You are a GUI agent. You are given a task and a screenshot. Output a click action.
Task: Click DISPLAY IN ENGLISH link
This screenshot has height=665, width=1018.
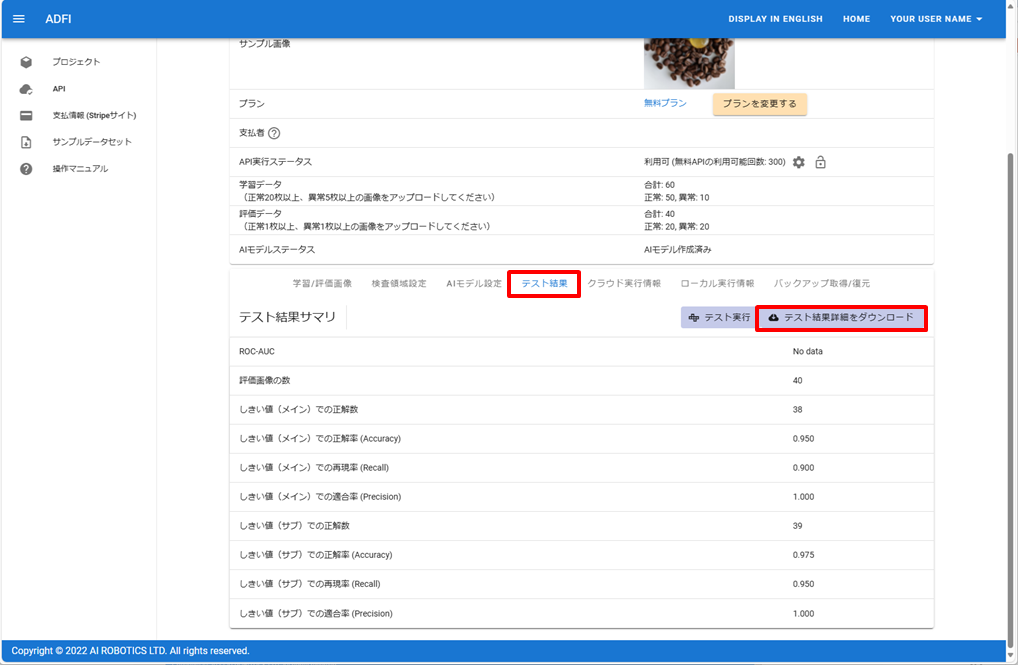point(775,19)
